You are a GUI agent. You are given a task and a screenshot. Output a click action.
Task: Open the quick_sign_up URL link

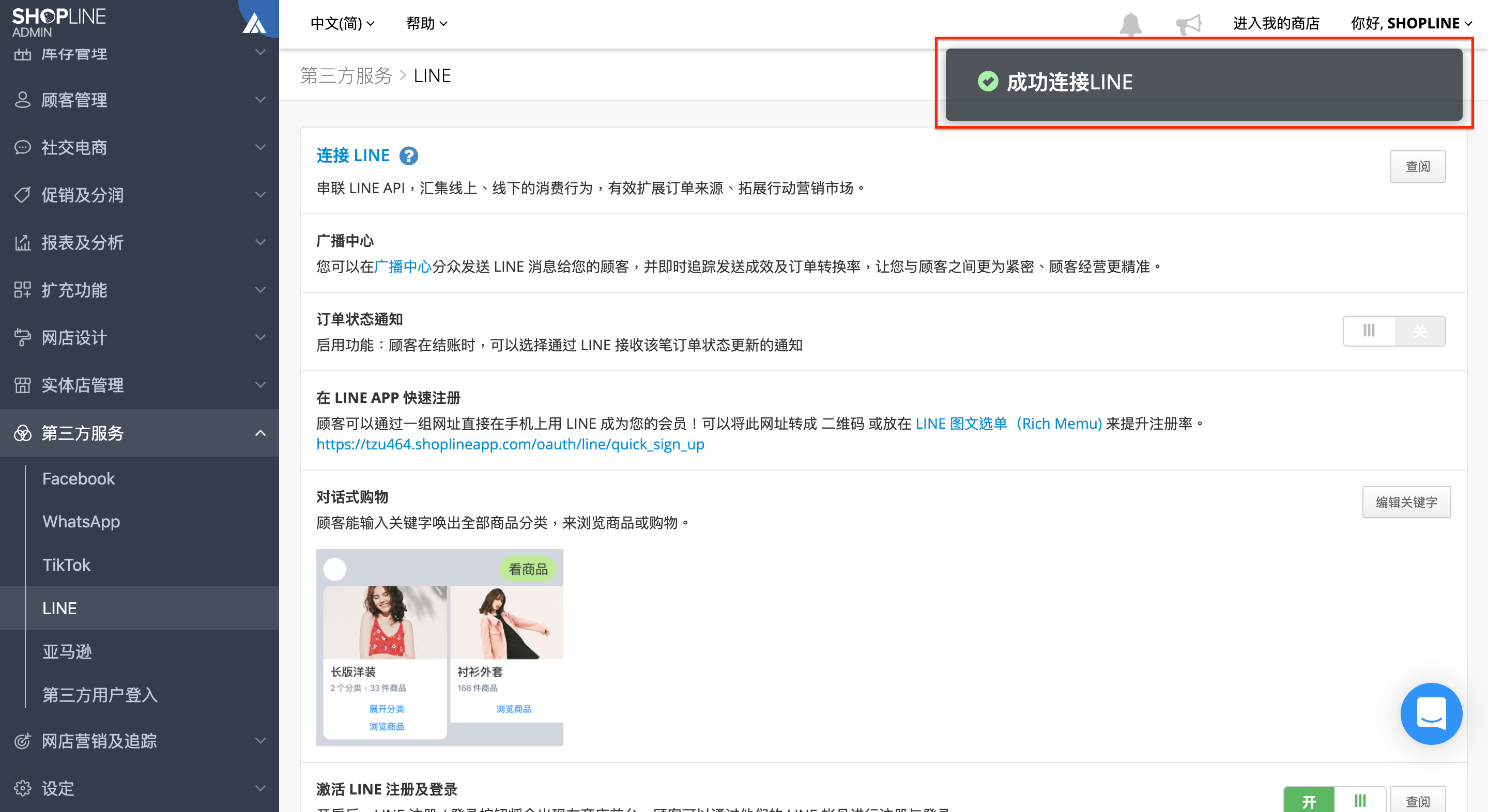click(510, 444)
